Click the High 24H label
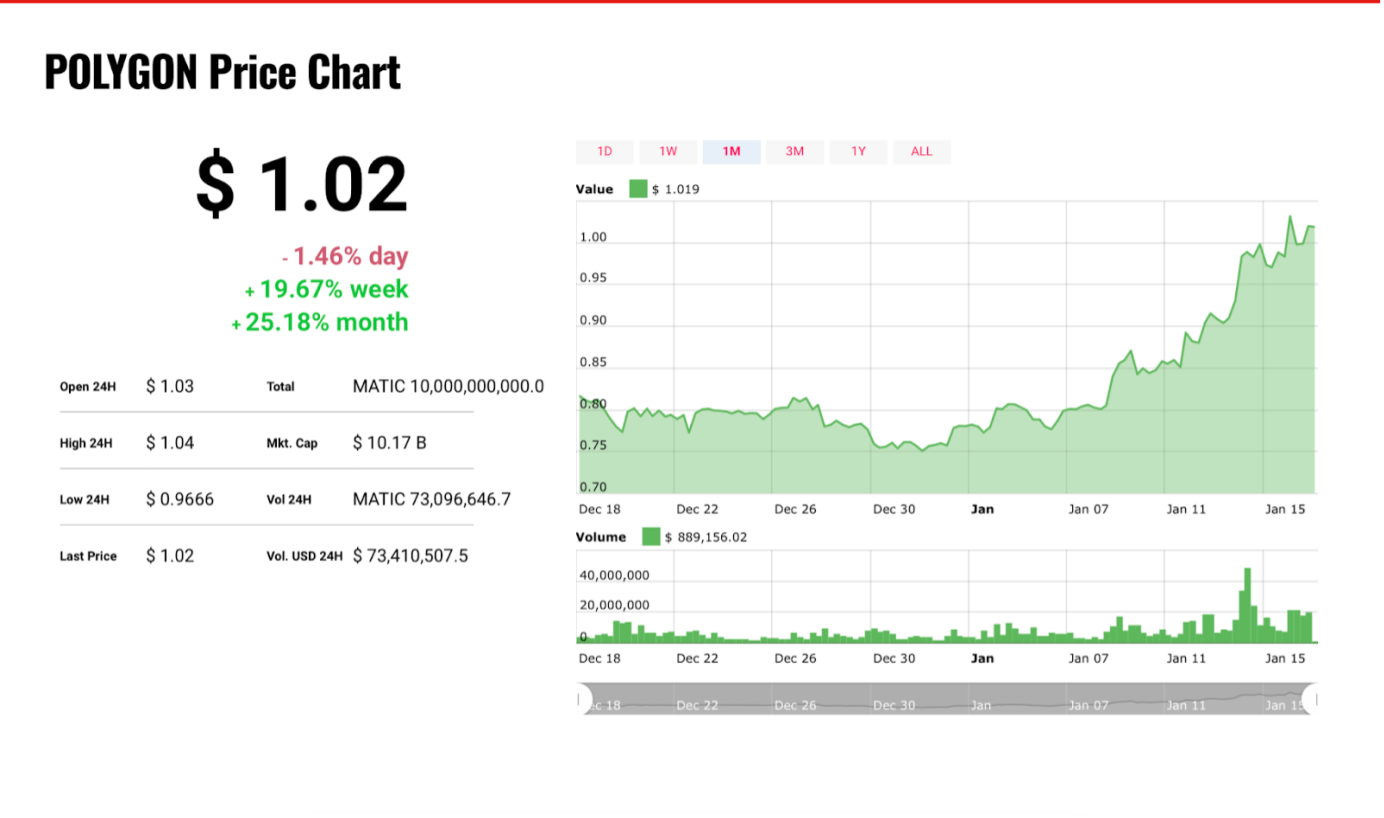Image resolution: width=1384 pixels, height=818 pixels. 86,443
